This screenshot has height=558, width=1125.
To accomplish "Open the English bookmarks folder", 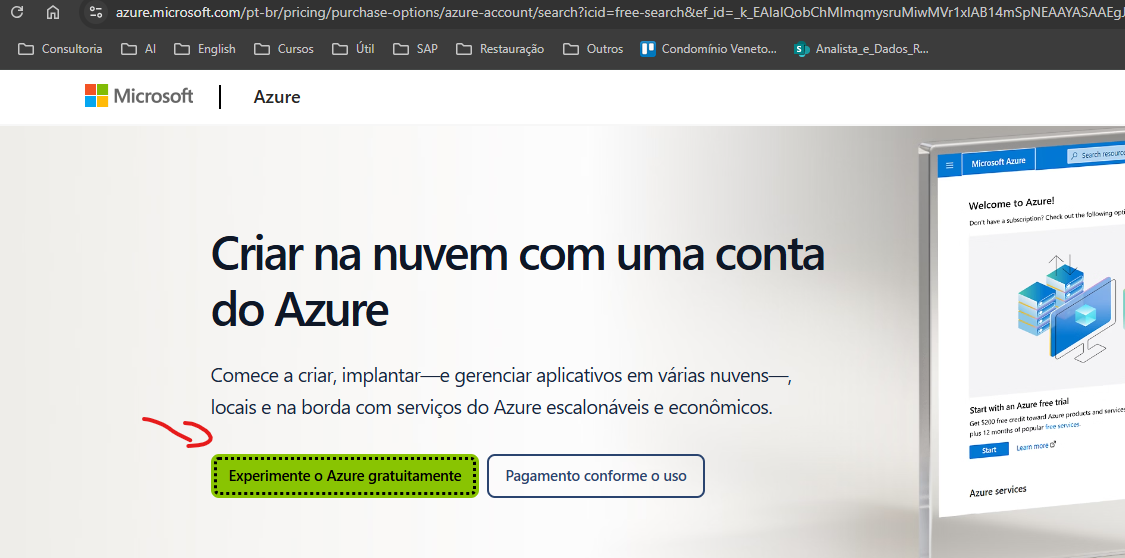I will point(205,49).
